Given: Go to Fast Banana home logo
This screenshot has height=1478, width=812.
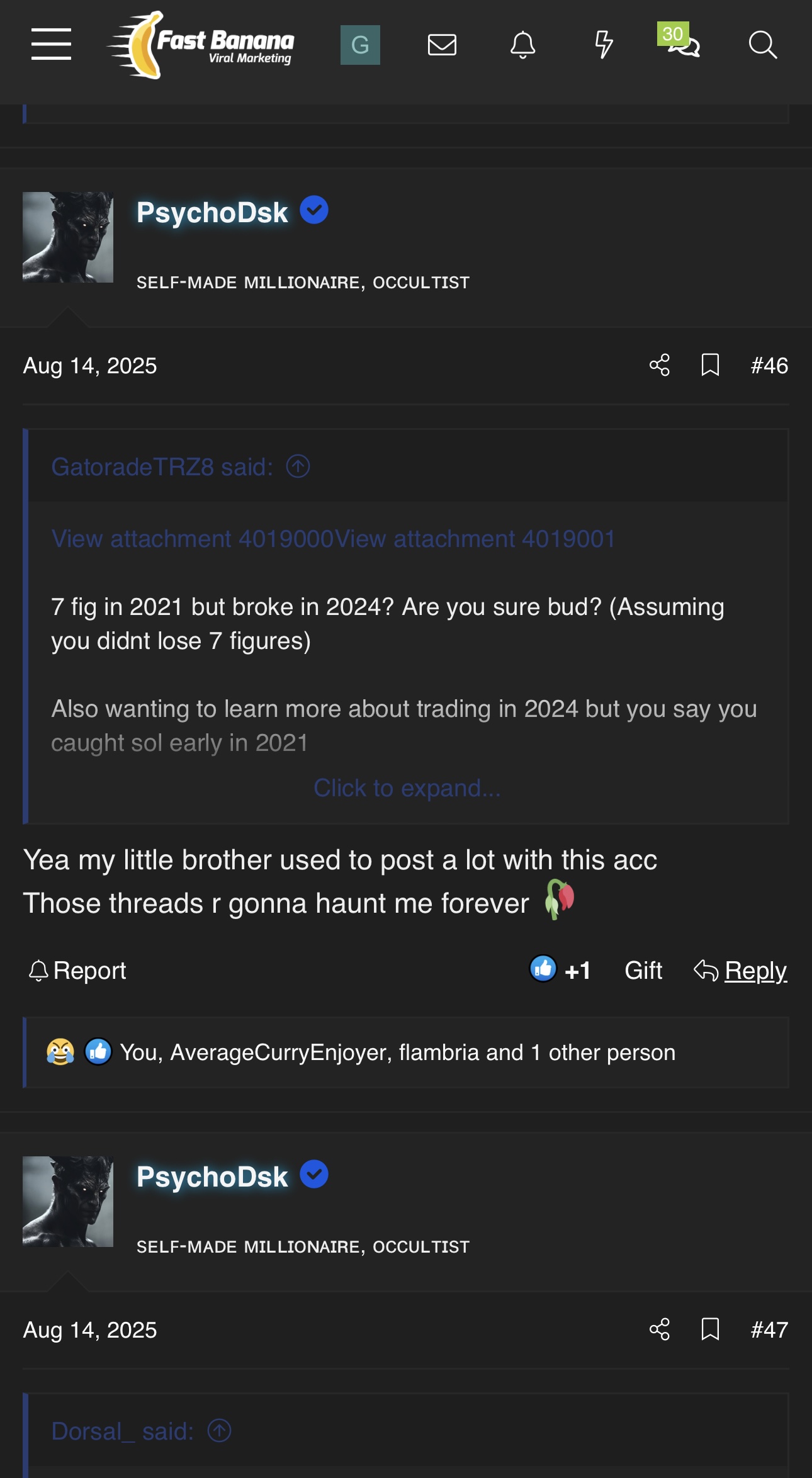Looking at the screenshot, I should pyautogui.click(x=201, y=45).
